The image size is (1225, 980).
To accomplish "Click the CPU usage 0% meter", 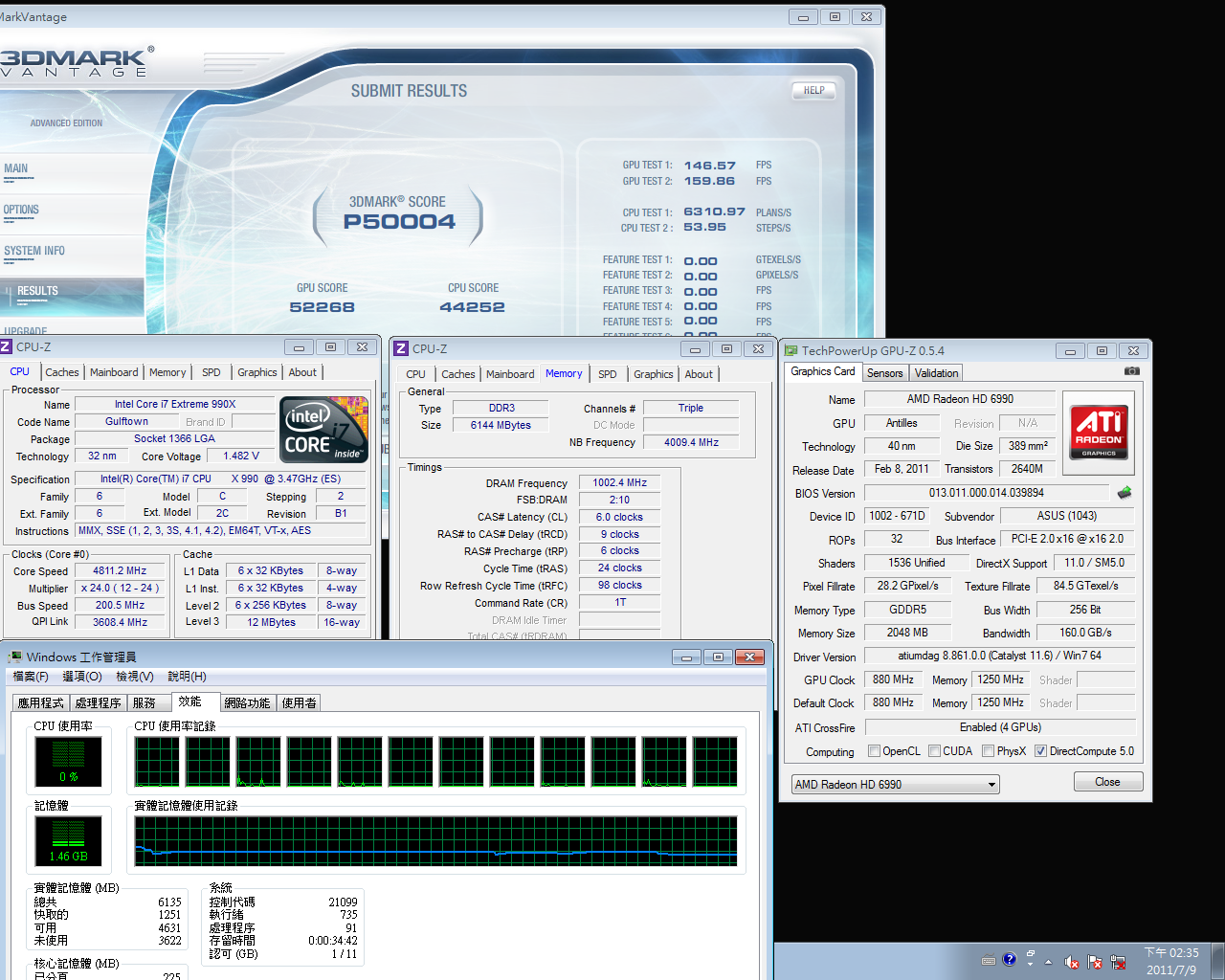I will click(x=68, y=762).
